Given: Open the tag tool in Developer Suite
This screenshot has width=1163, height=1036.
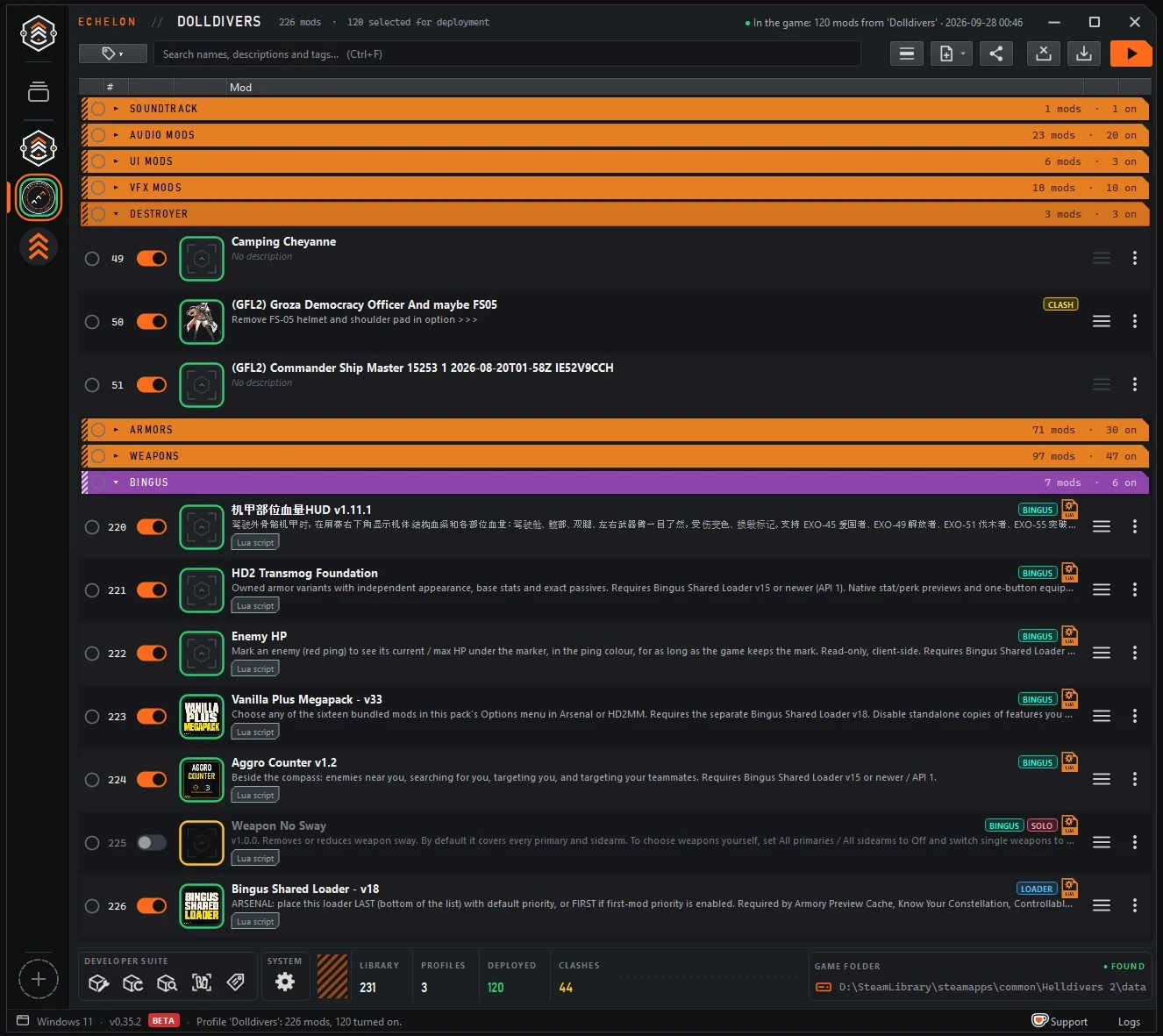Looking at the screenshot, I should 235,982.
